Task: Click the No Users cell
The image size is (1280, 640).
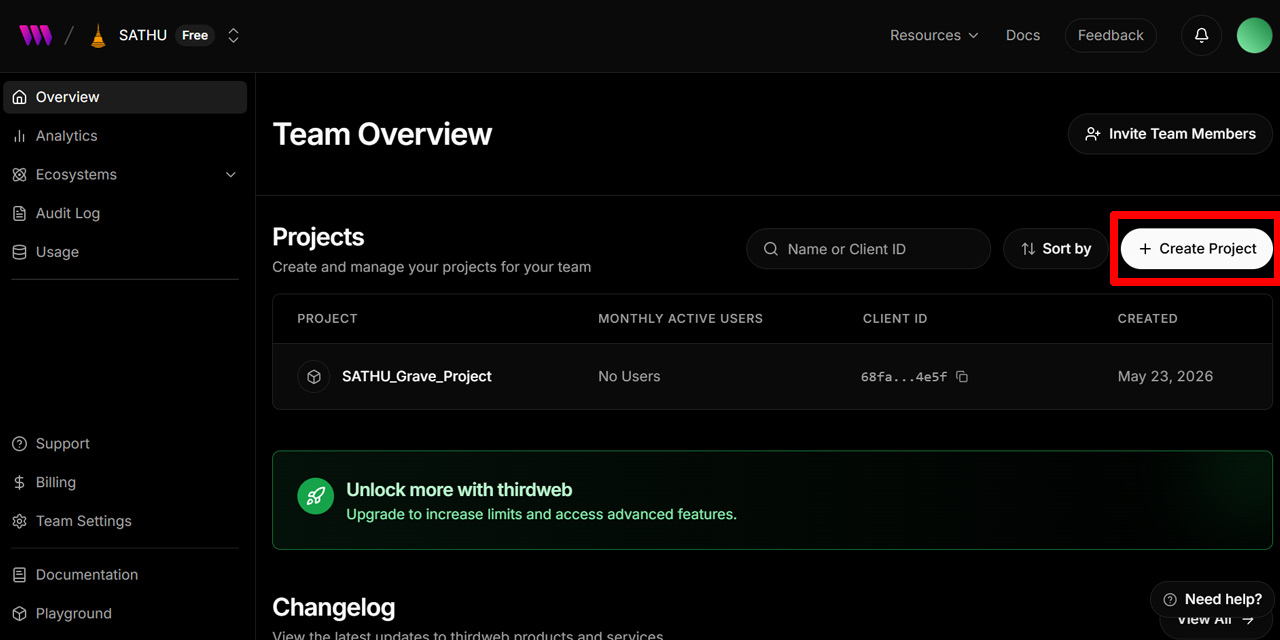Action: pos(629,377)
